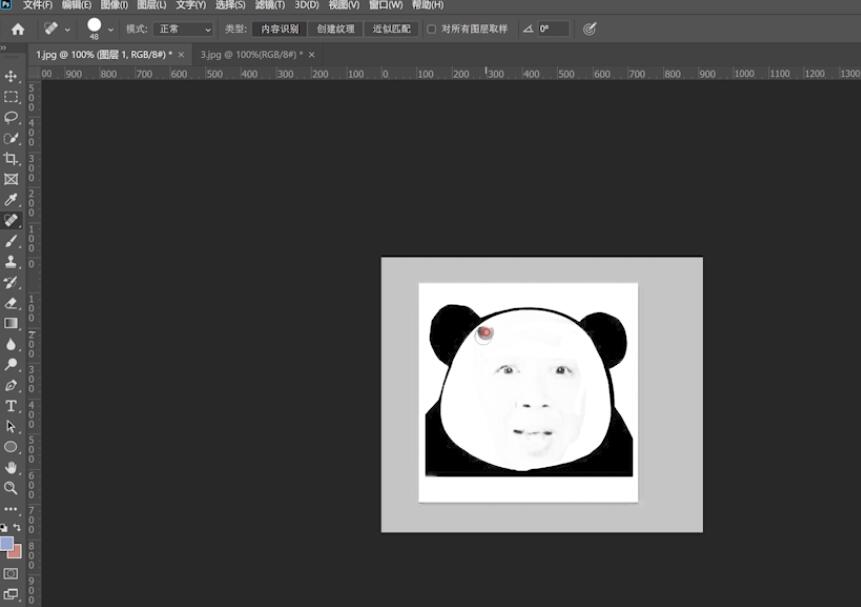Select the Blur tool

click(10, 344)
